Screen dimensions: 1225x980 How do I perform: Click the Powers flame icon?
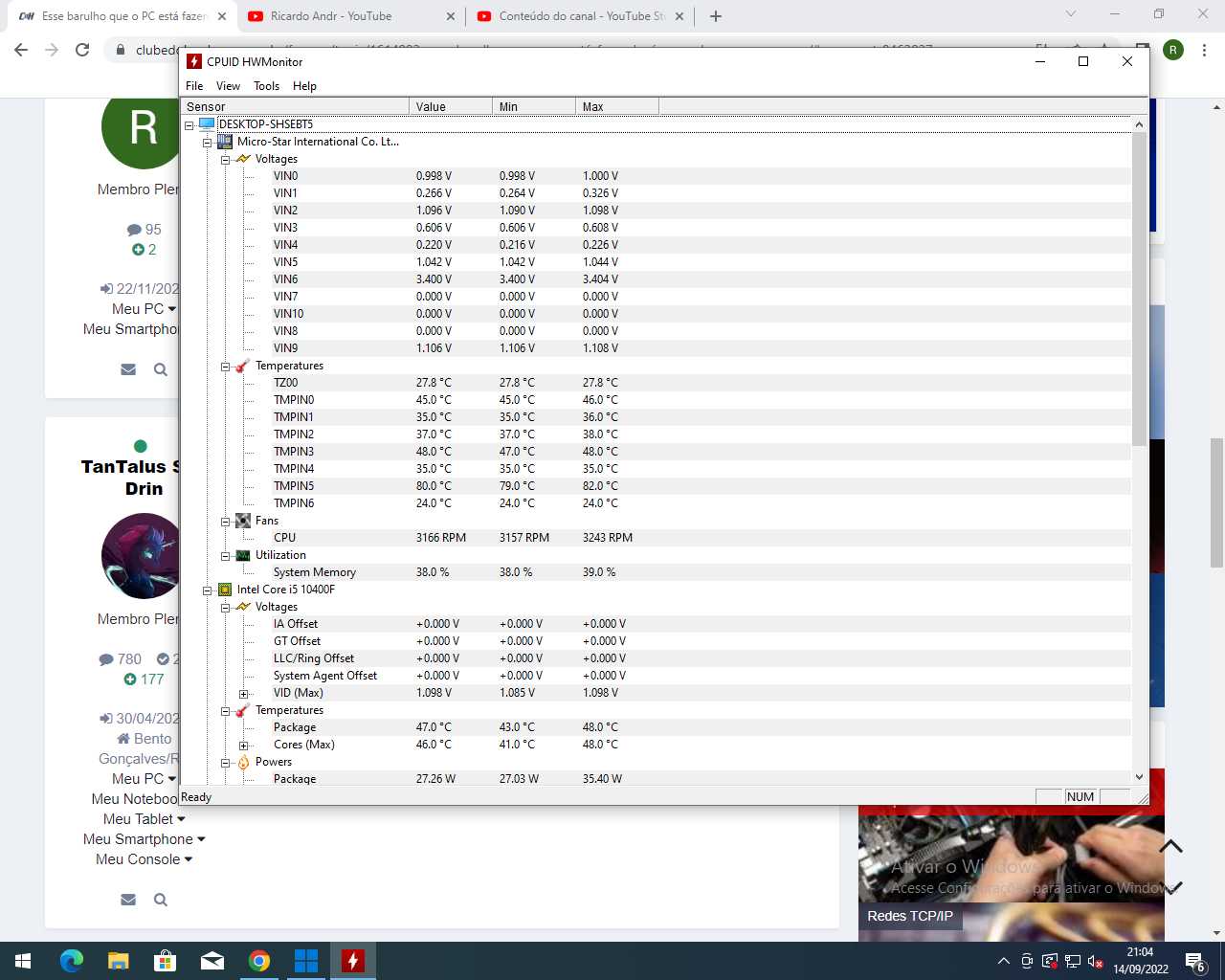coord(243,762)
